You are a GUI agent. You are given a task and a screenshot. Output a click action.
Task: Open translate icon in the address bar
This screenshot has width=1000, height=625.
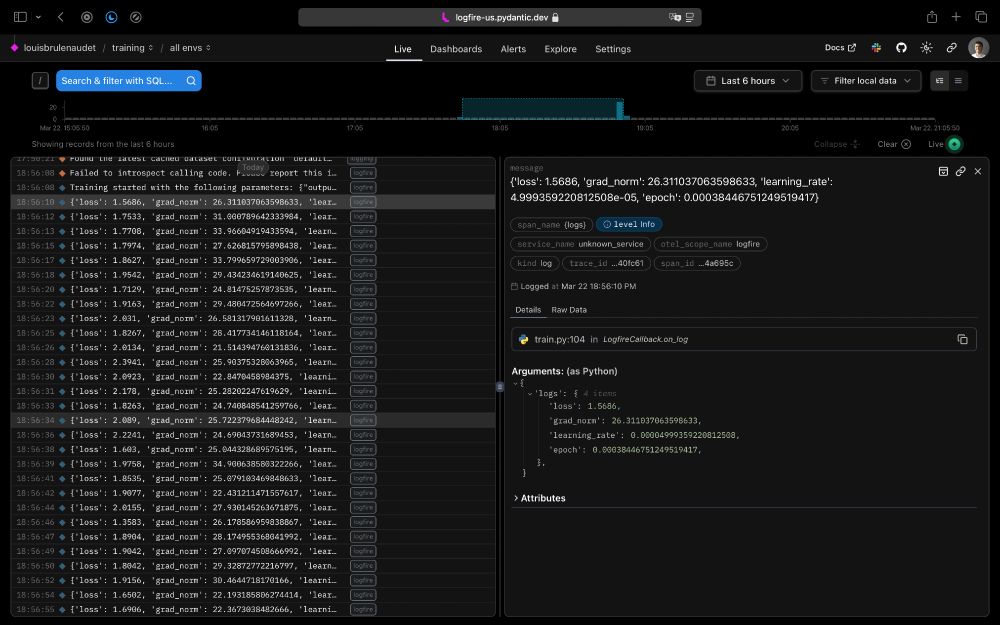(675, 17)
